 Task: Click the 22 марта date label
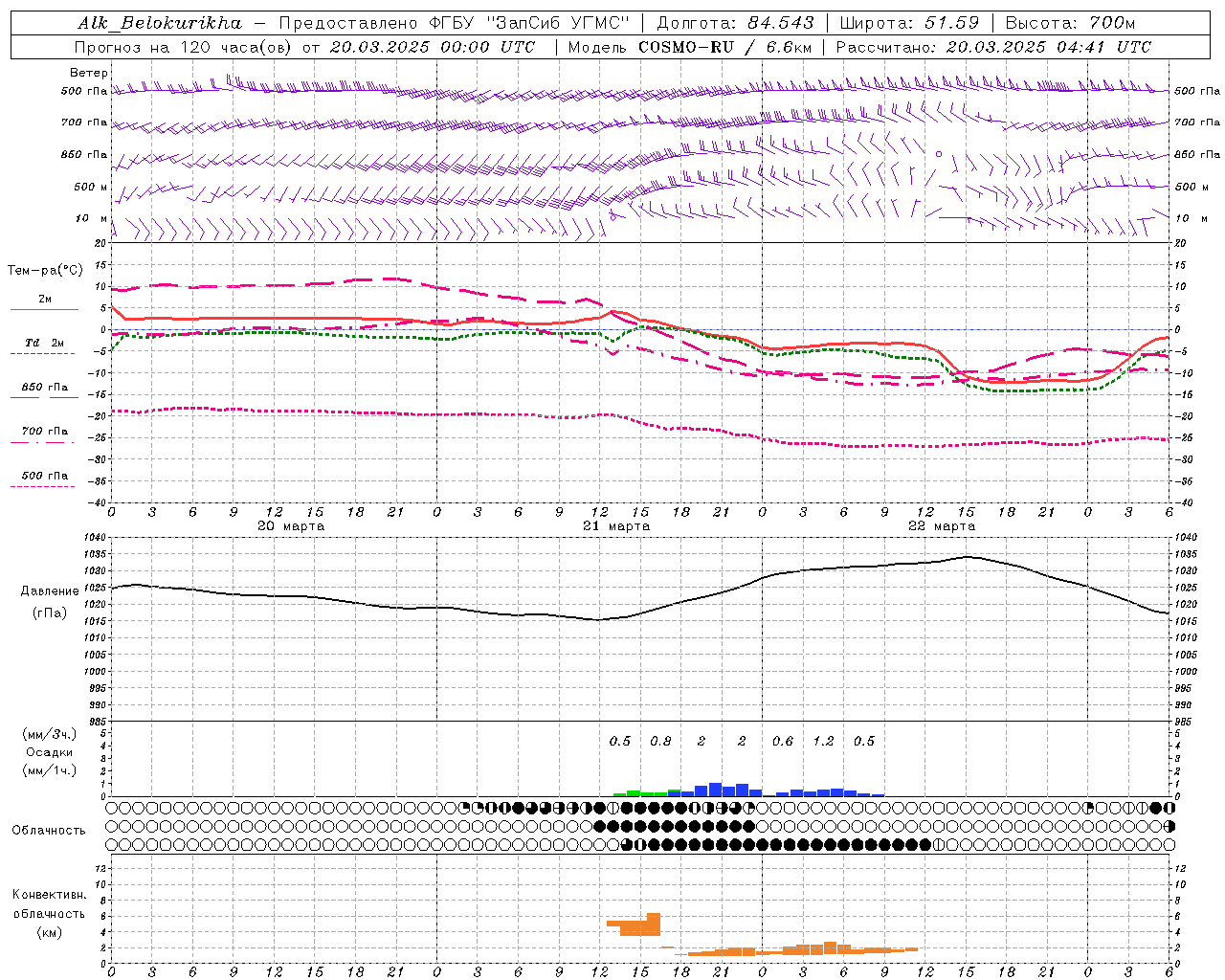tap(942, 526)
